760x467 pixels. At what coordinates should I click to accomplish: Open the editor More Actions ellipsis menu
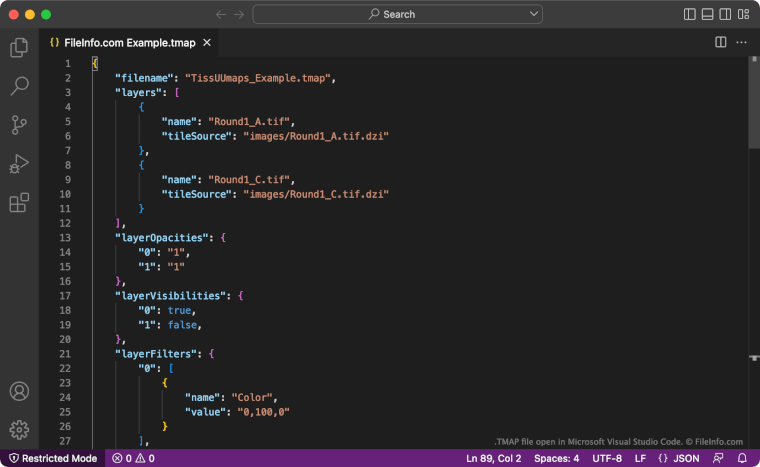point(742,42)
